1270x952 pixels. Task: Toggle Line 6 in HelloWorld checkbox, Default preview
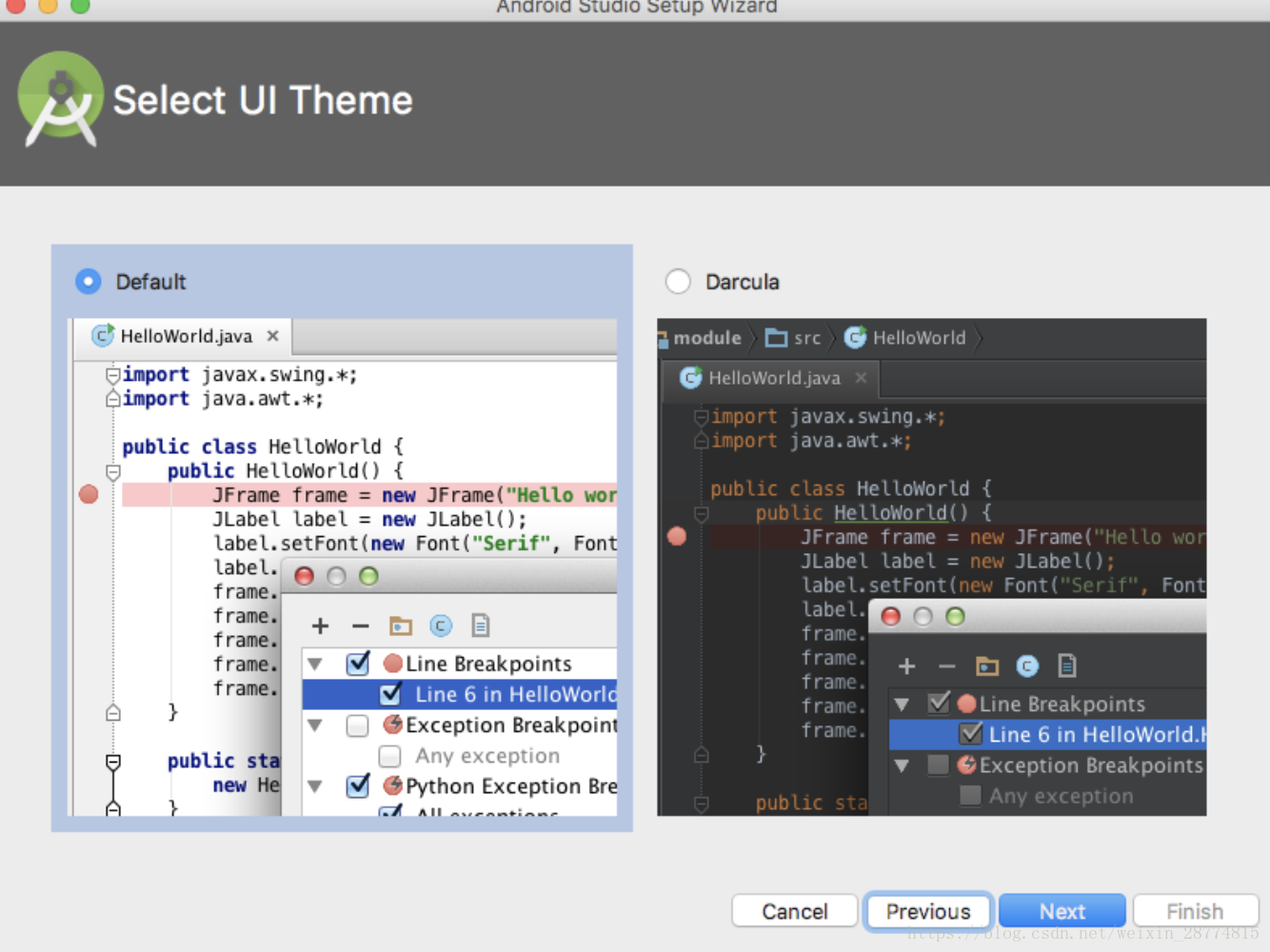[x=390, y=694]
